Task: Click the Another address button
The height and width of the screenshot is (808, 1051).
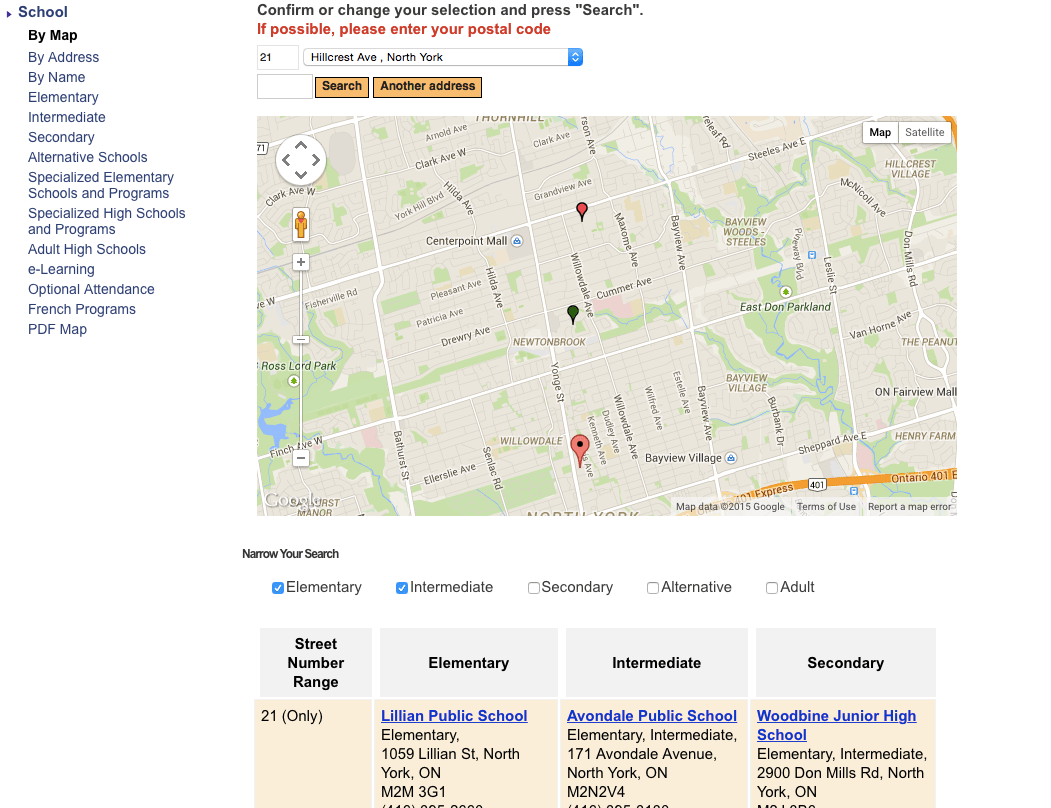Action: 428,86
